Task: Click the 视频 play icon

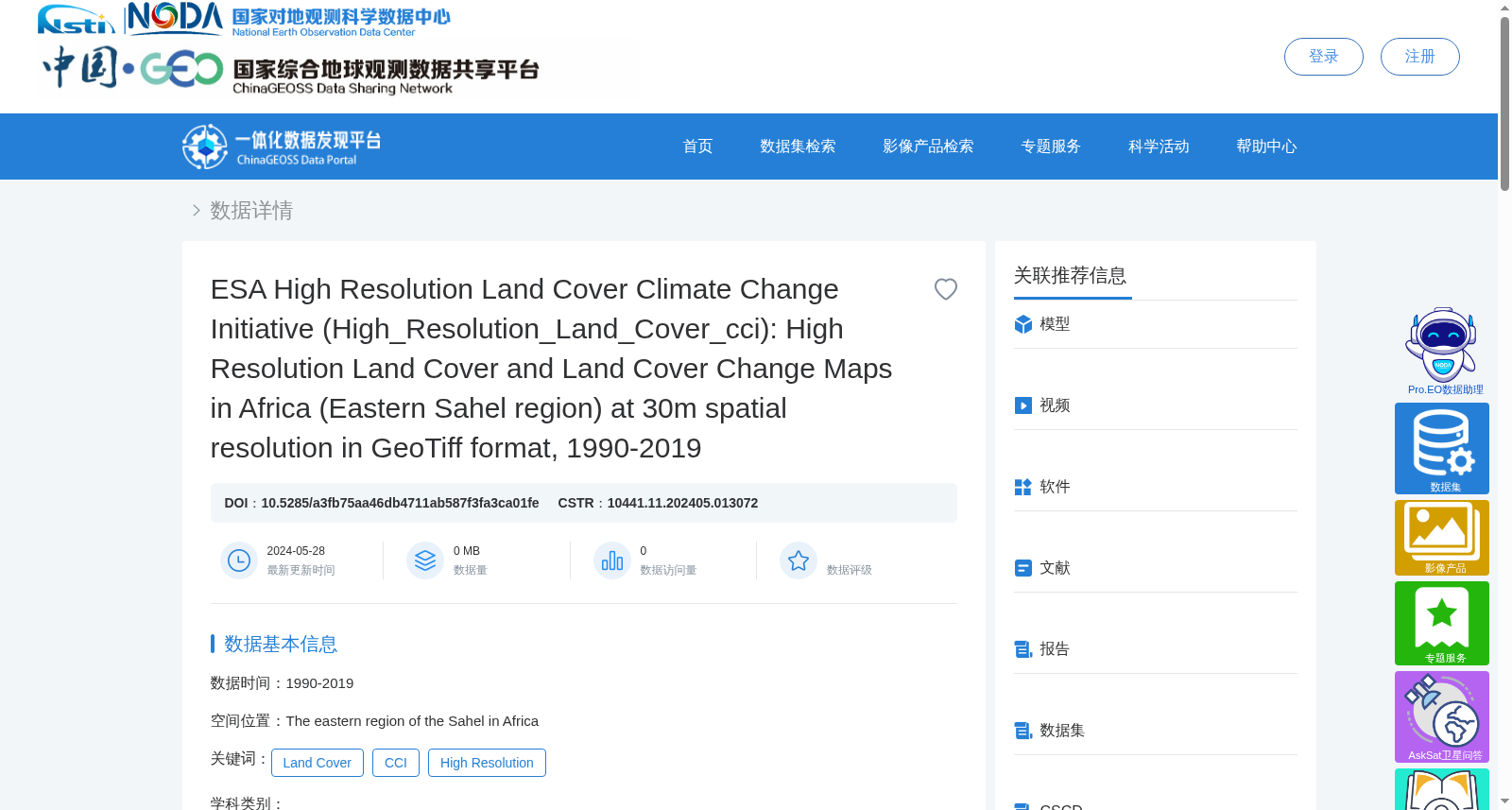Action: (1022, 405)
